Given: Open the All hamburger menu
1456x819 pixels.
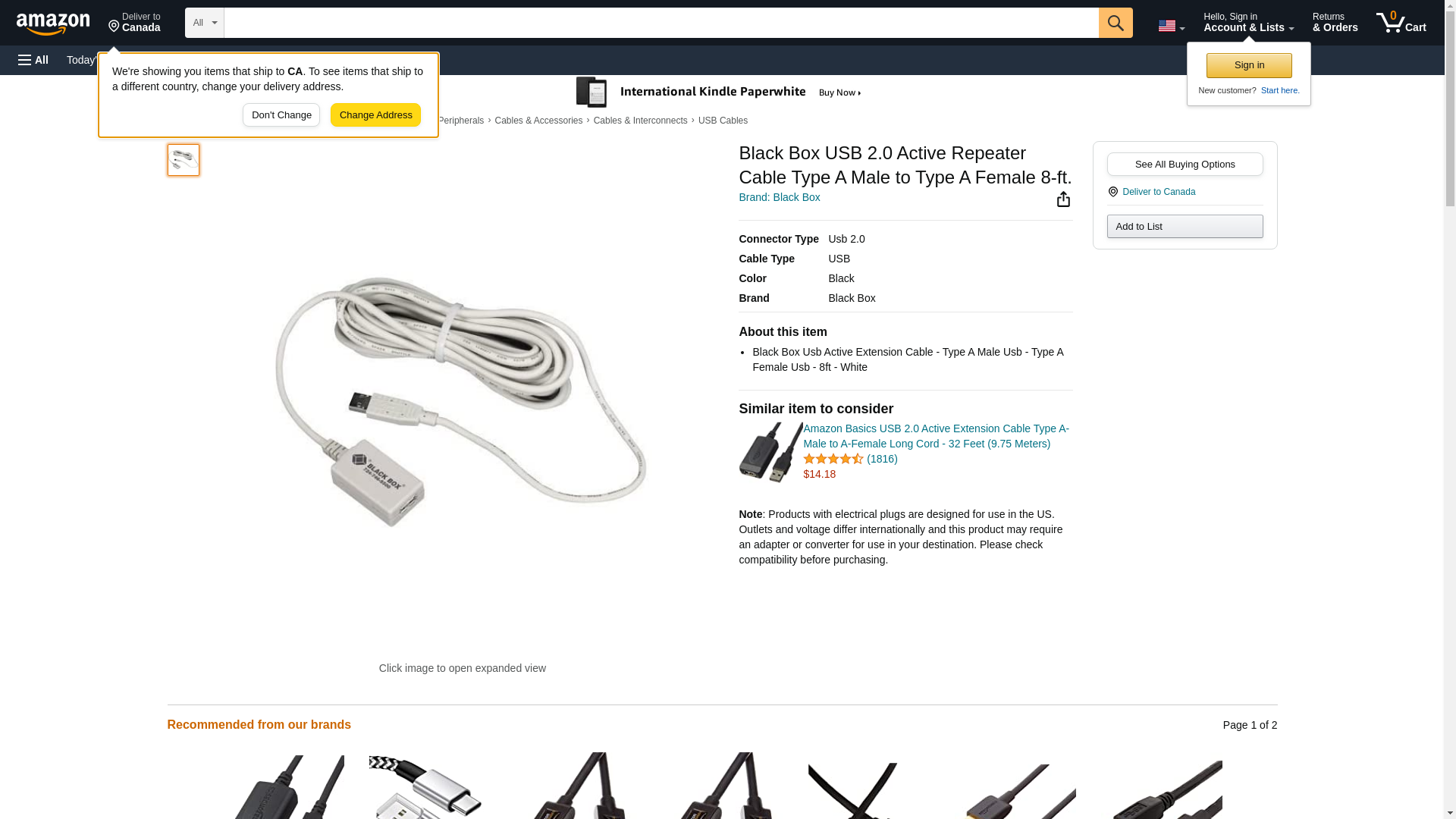Looking at the screenshot, I should pos(33,60).
